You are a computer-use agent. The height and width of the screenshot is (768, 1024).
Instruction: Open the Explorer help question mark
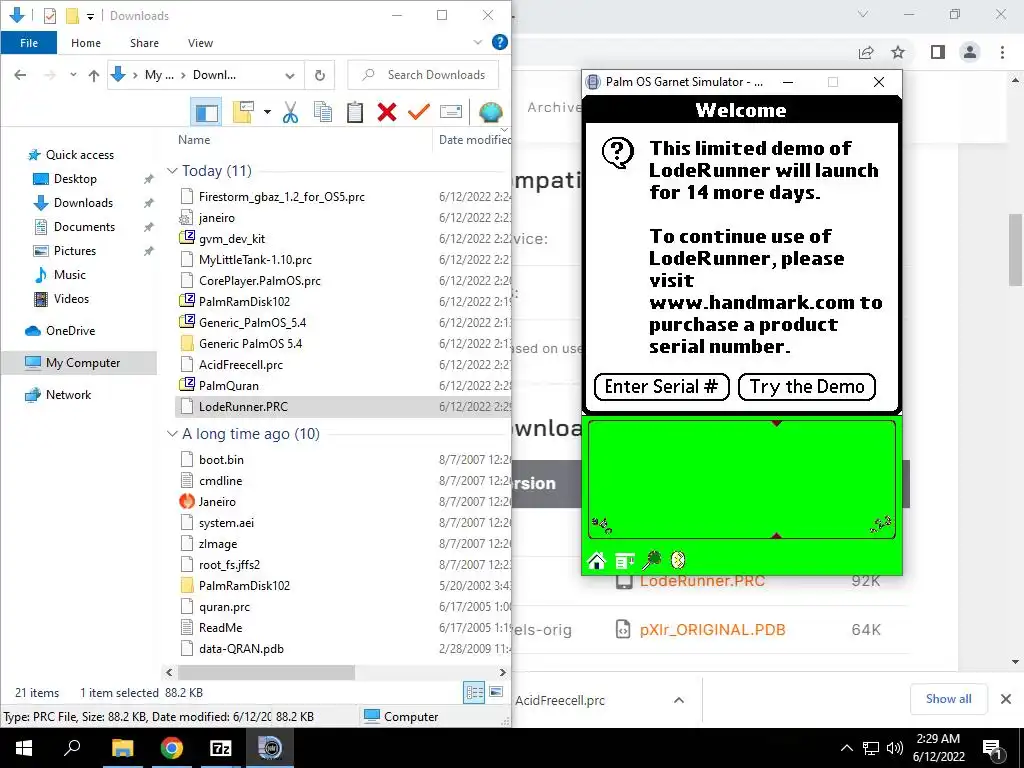tap(500, 42)
